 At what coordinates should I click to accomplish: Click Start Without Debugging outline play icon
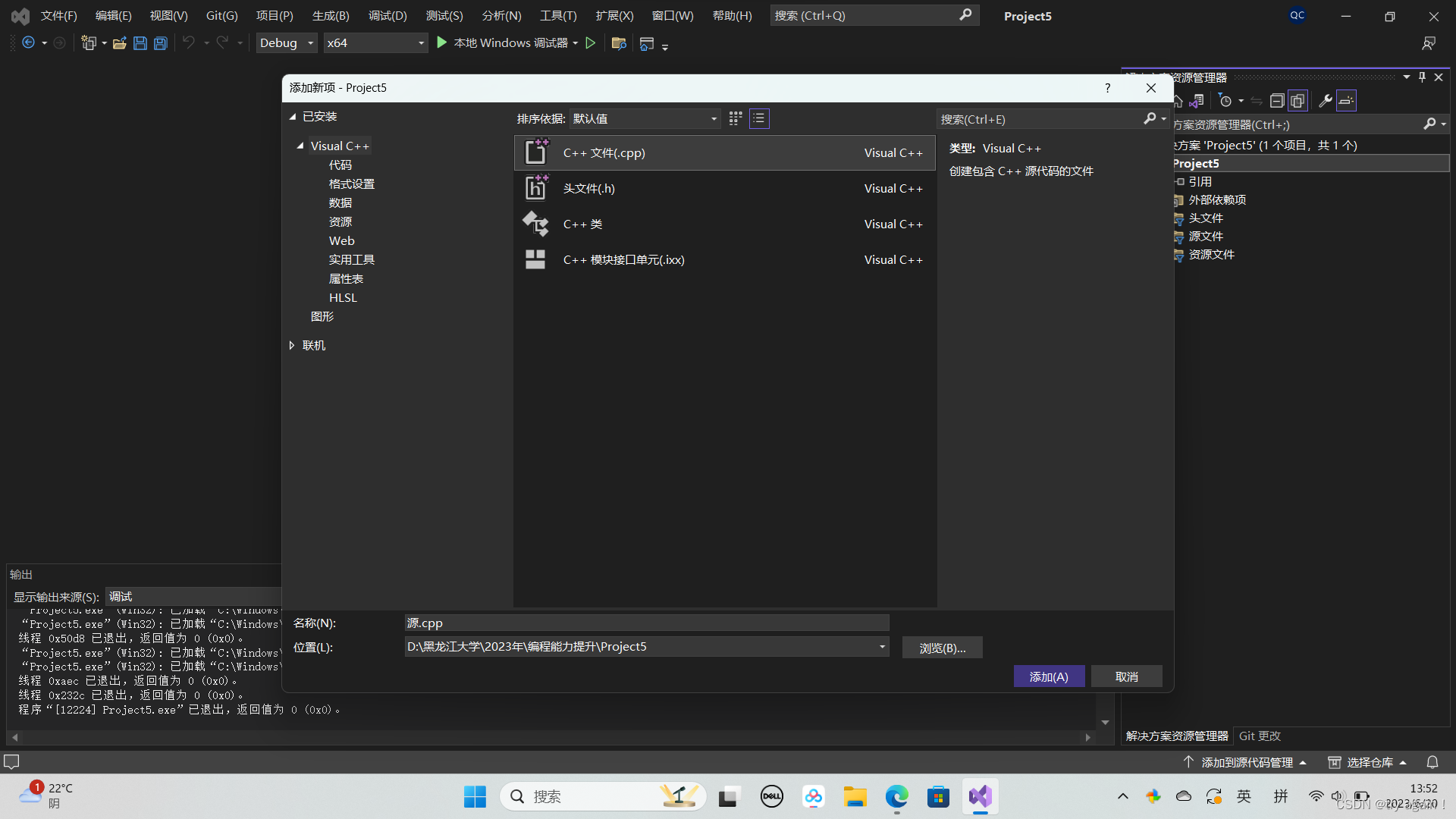click(591, 43)
